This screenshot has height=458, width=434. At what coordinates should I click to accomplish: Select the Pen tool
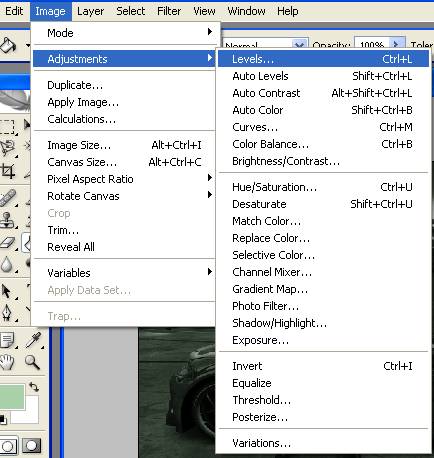pyautogui.click(x=7, y=313)
